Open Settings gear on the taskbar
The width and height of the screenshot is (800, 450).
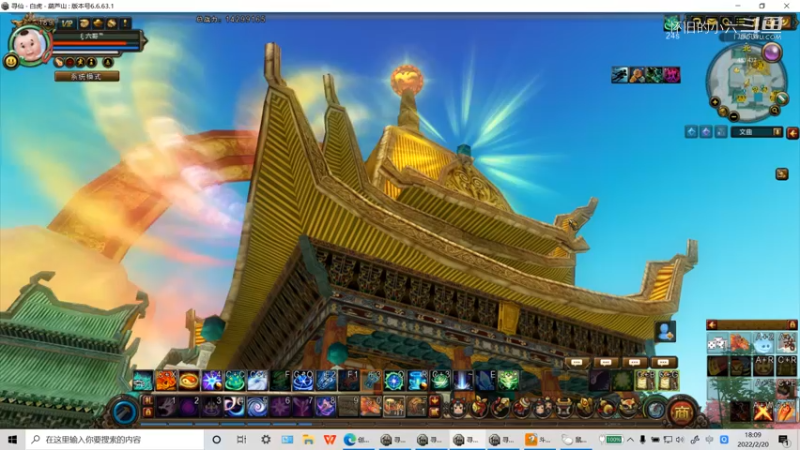click(265, 439)
